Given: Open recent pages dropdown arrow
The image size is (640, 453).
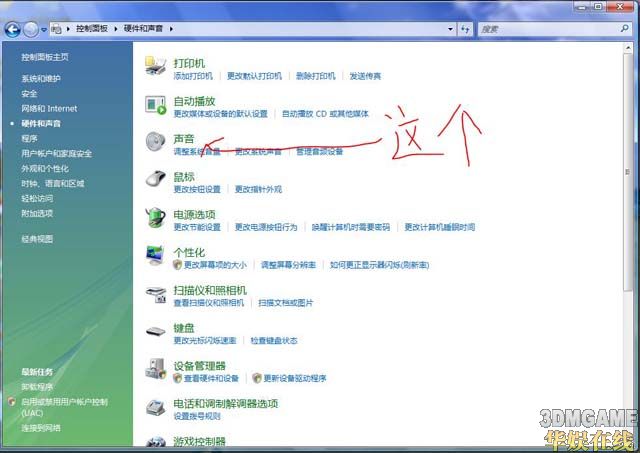Looking at the screenshot, I should click(44, 30).
